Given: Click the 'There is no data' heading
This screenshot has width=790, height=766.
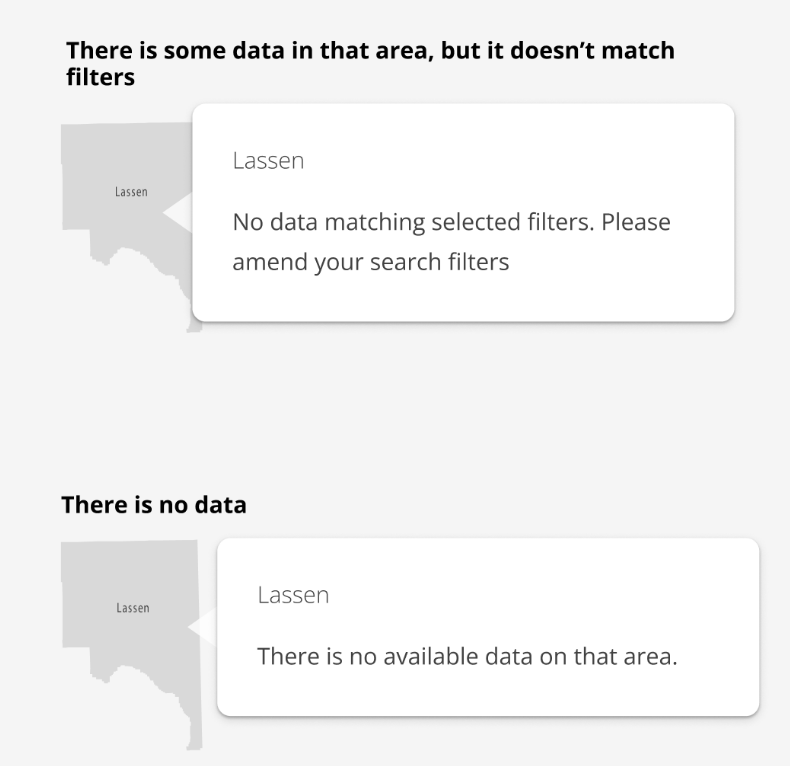Looking at the screenshot, I should [154, 504].
